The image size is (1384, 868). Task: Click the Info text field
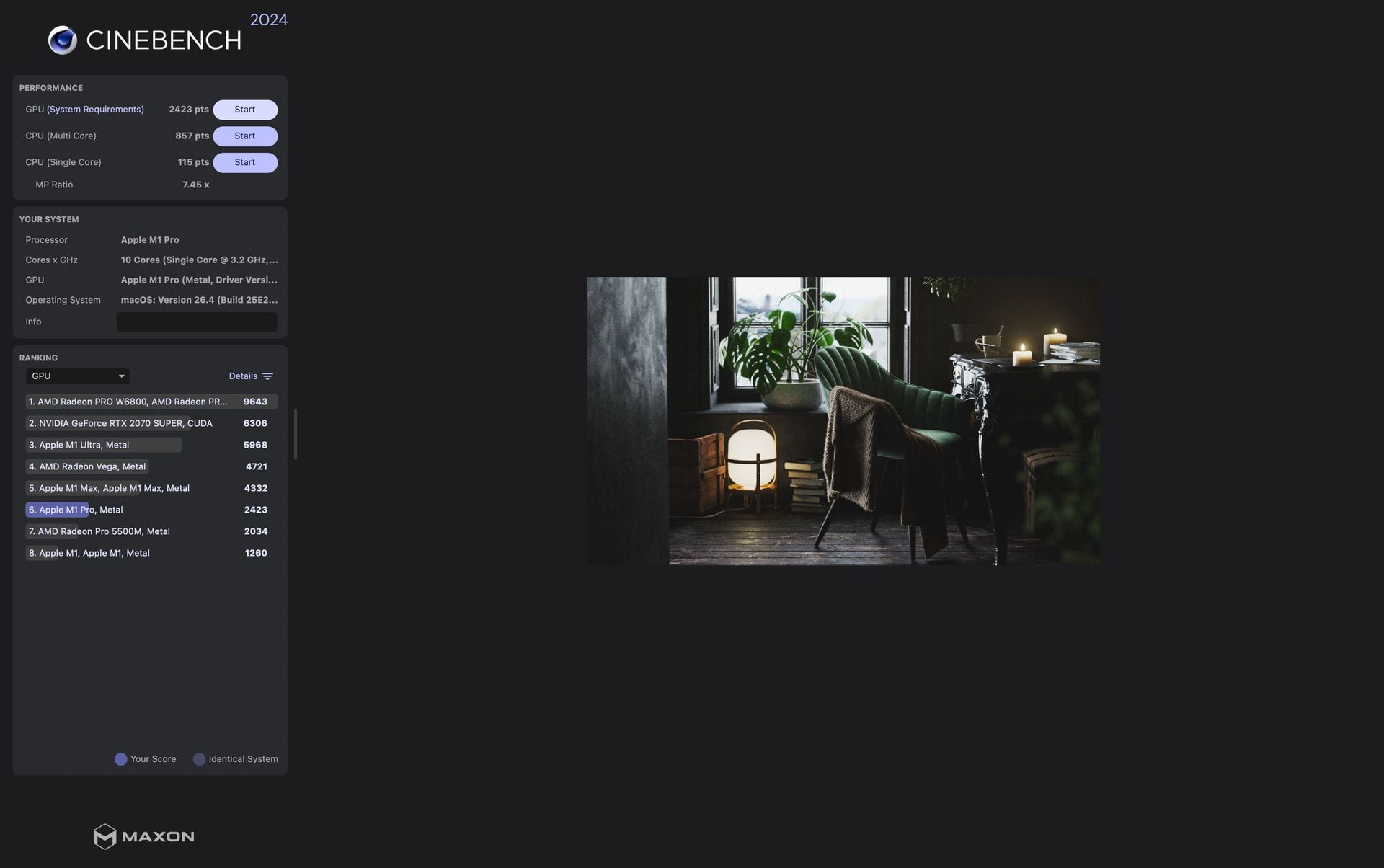point(197,322)
